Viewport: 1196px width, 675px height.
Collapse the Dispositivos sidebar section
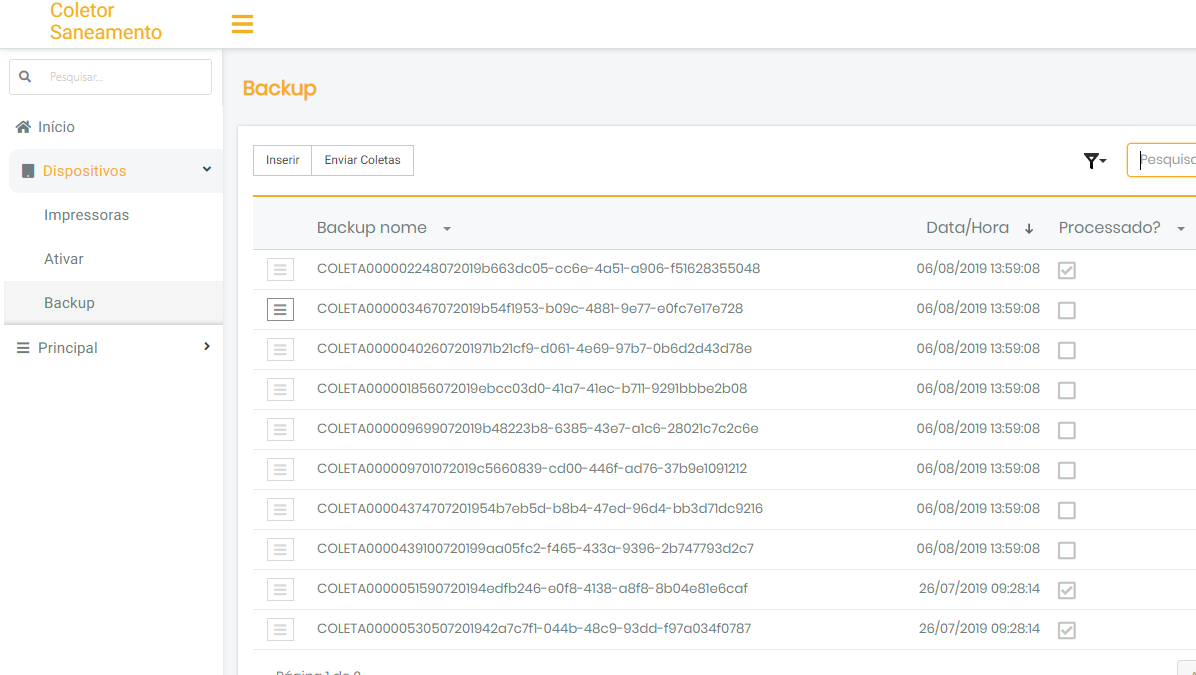point(207,170)
